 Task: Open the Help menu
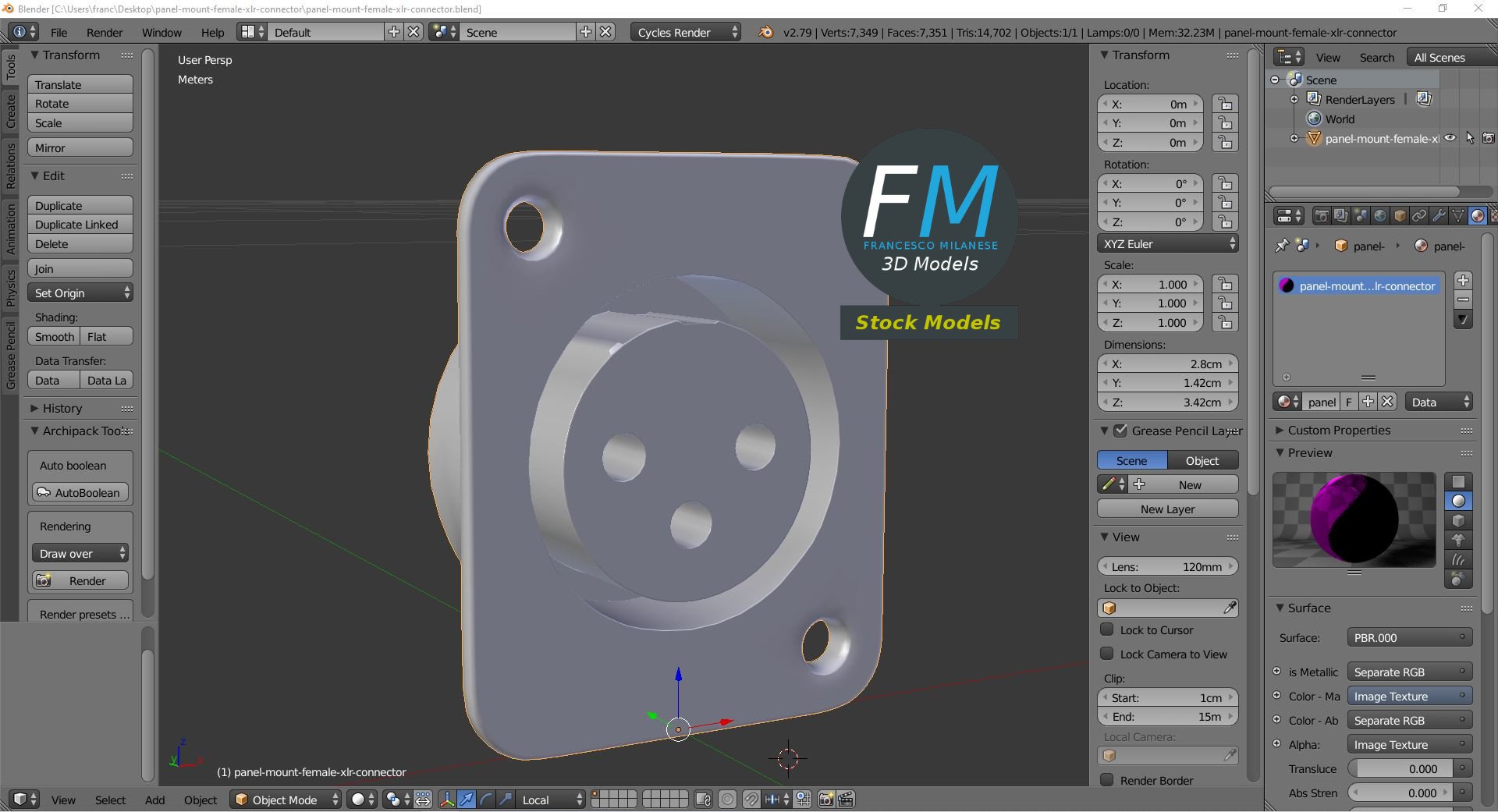(x=212, y=32)
